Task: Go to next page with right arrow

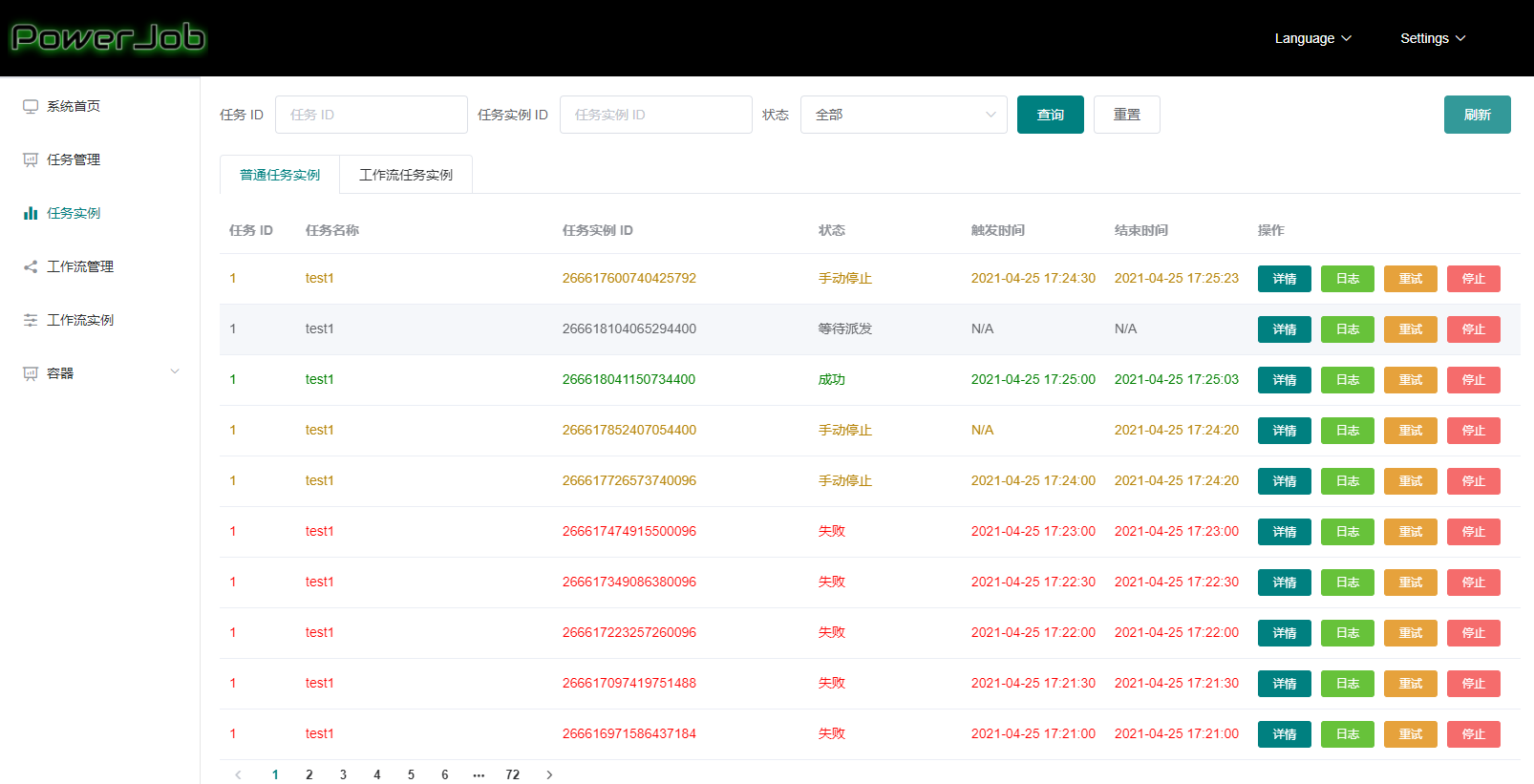Action: (549, 774)
